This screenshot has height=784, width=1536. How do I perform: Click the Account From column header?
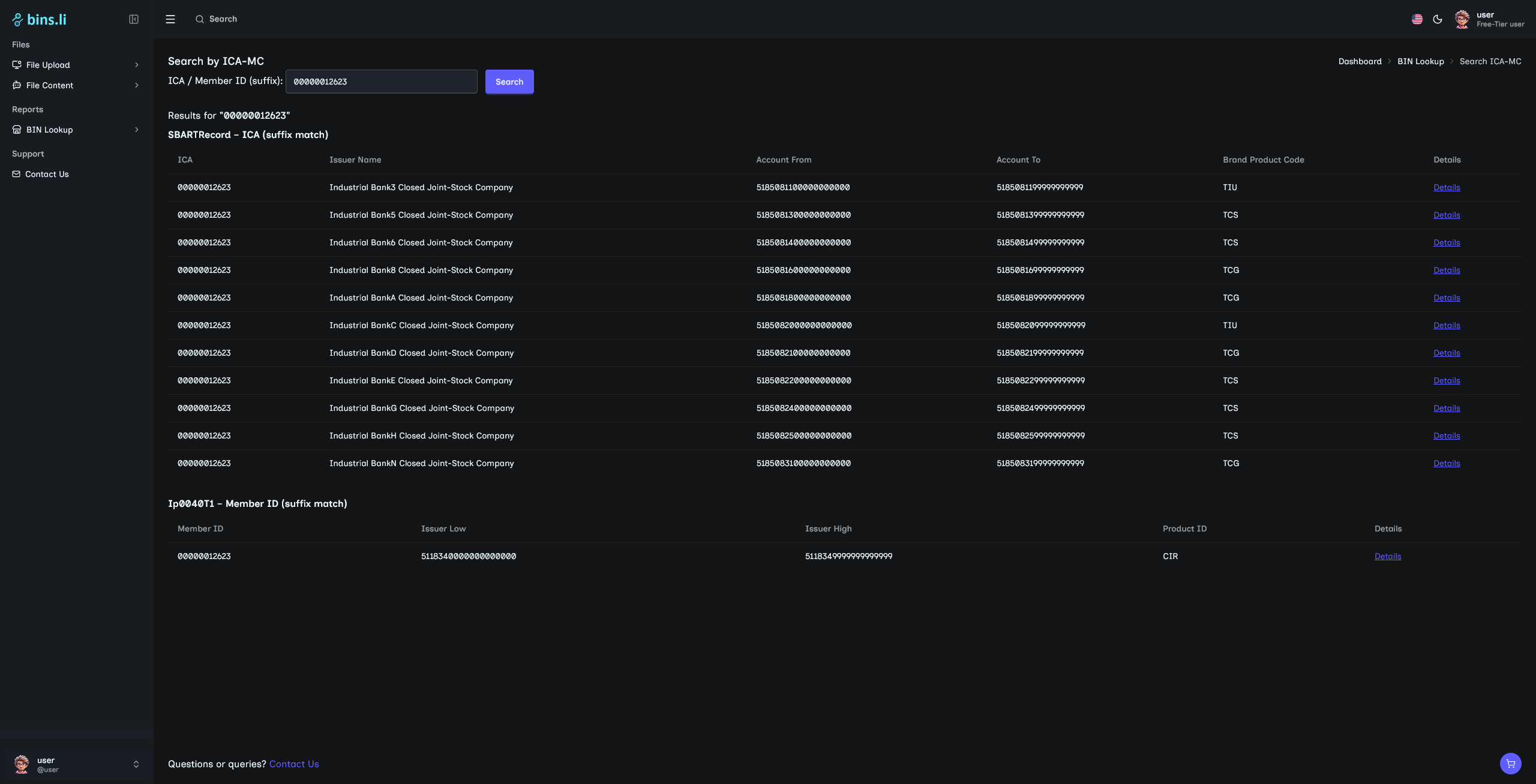click(784, 160)
